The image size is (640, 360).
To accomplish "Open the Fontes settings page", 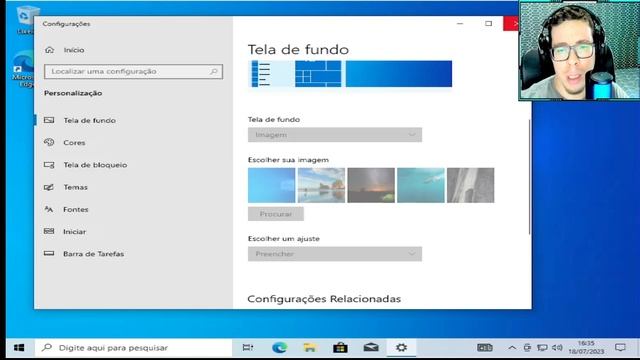I will pyautogui.click(x=76, y=209).
